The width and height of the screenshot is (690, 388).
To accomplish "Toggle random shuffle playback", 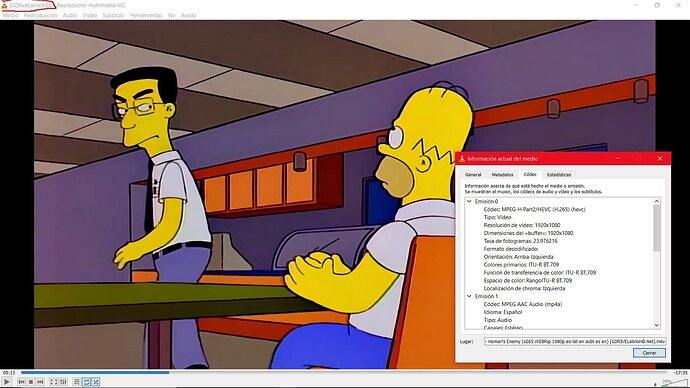I will coord(96,382).
